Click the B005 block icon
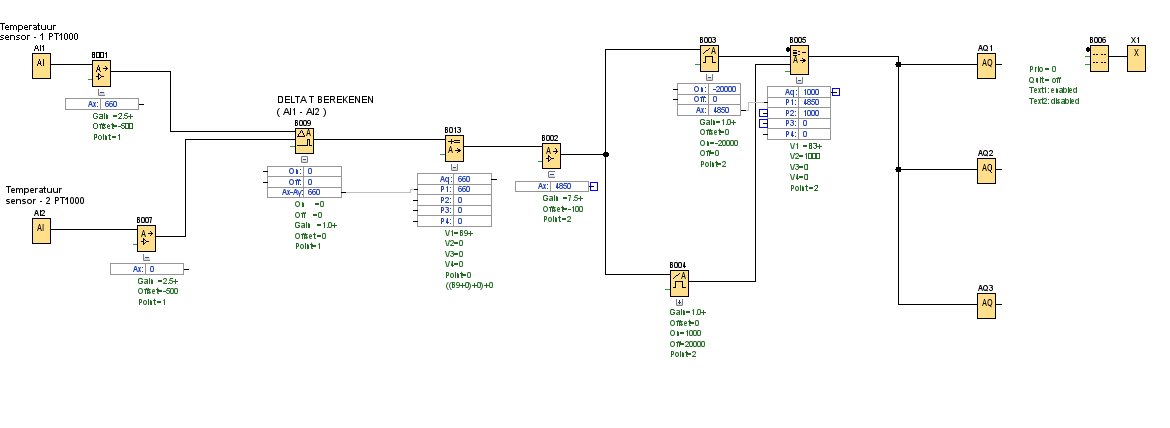Viewport: 1170px width, 428px height. tap(799, 58)
